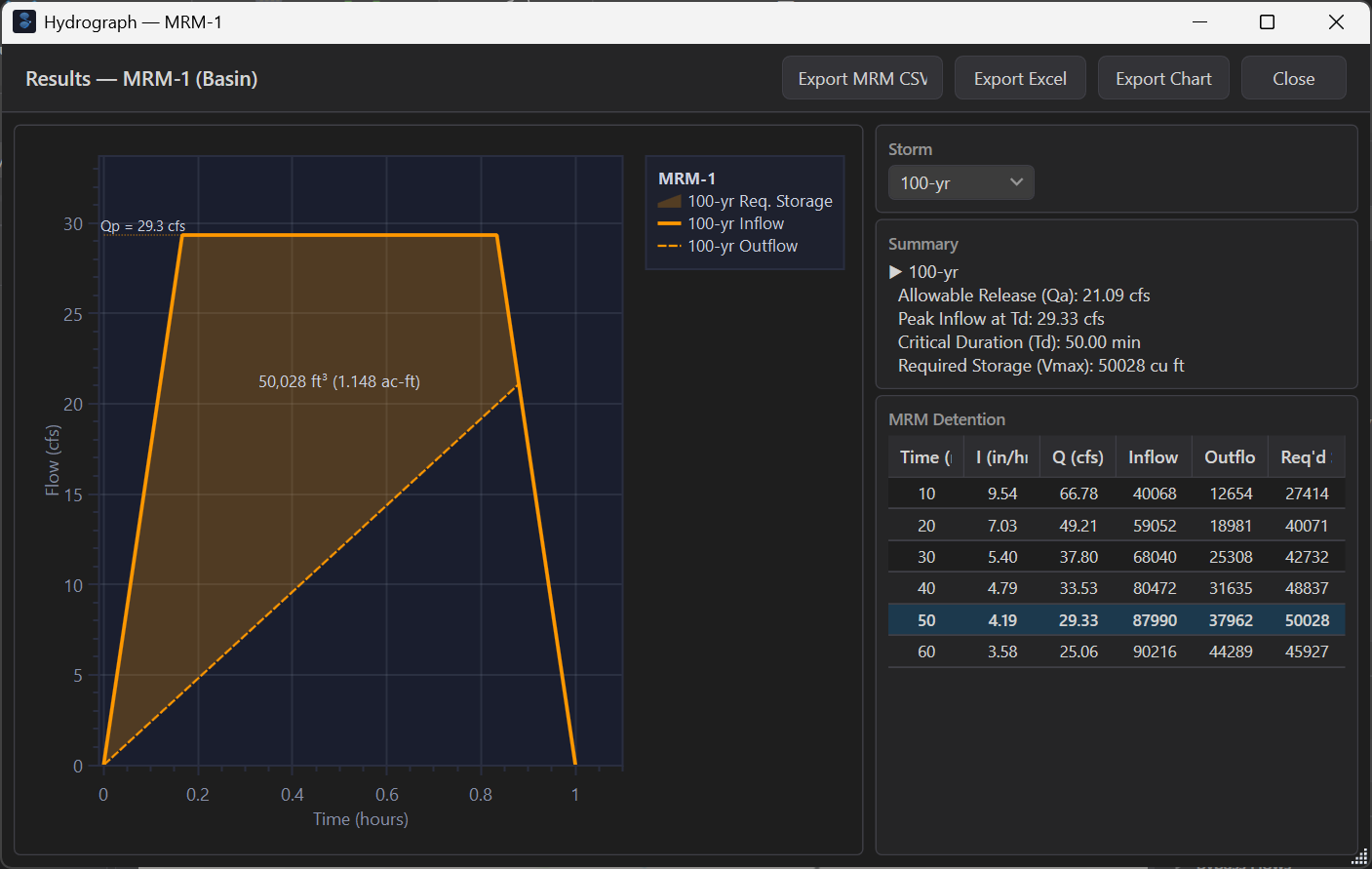Viewport: 1372px width, 869px height.
Task: Click the Time column header
Action: tap(923, 456)
